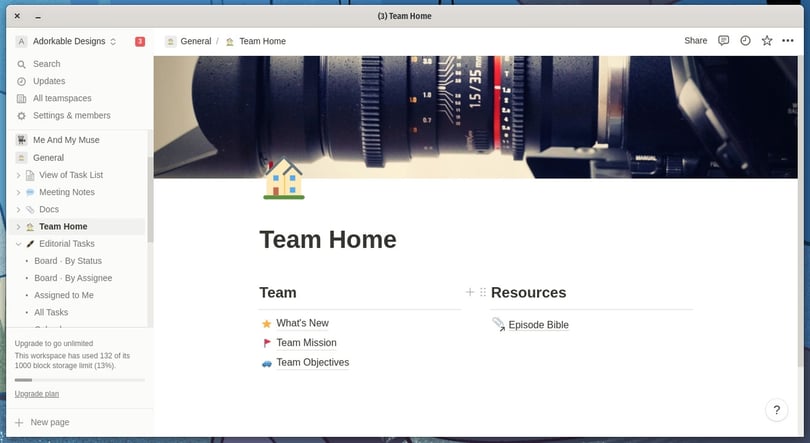Click the Team Home page title

point(328,240)
